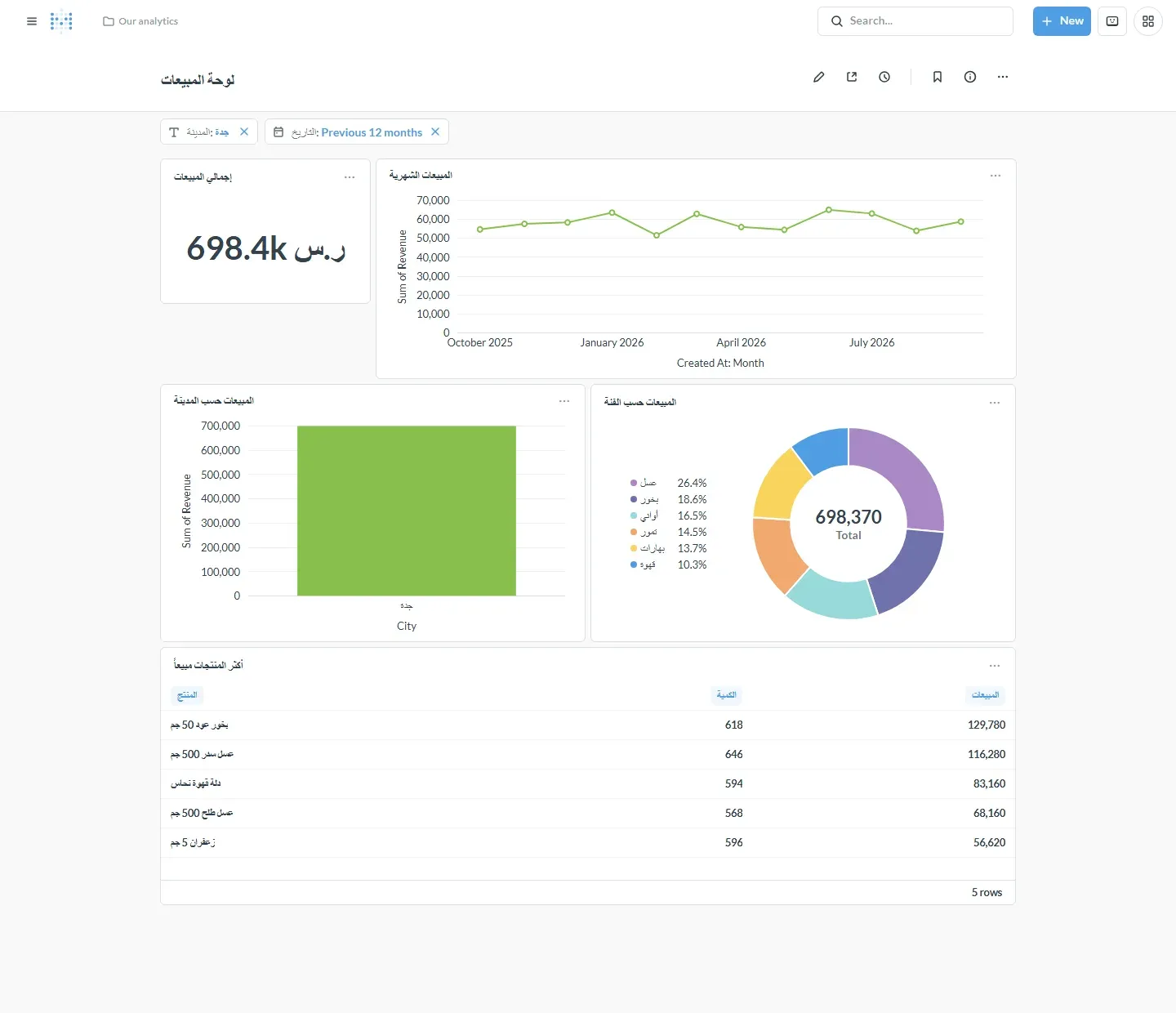The image size is (1176, 1013).
Task: Open the four-squares grid icon in top bar
Action: tap(1148, 21)
